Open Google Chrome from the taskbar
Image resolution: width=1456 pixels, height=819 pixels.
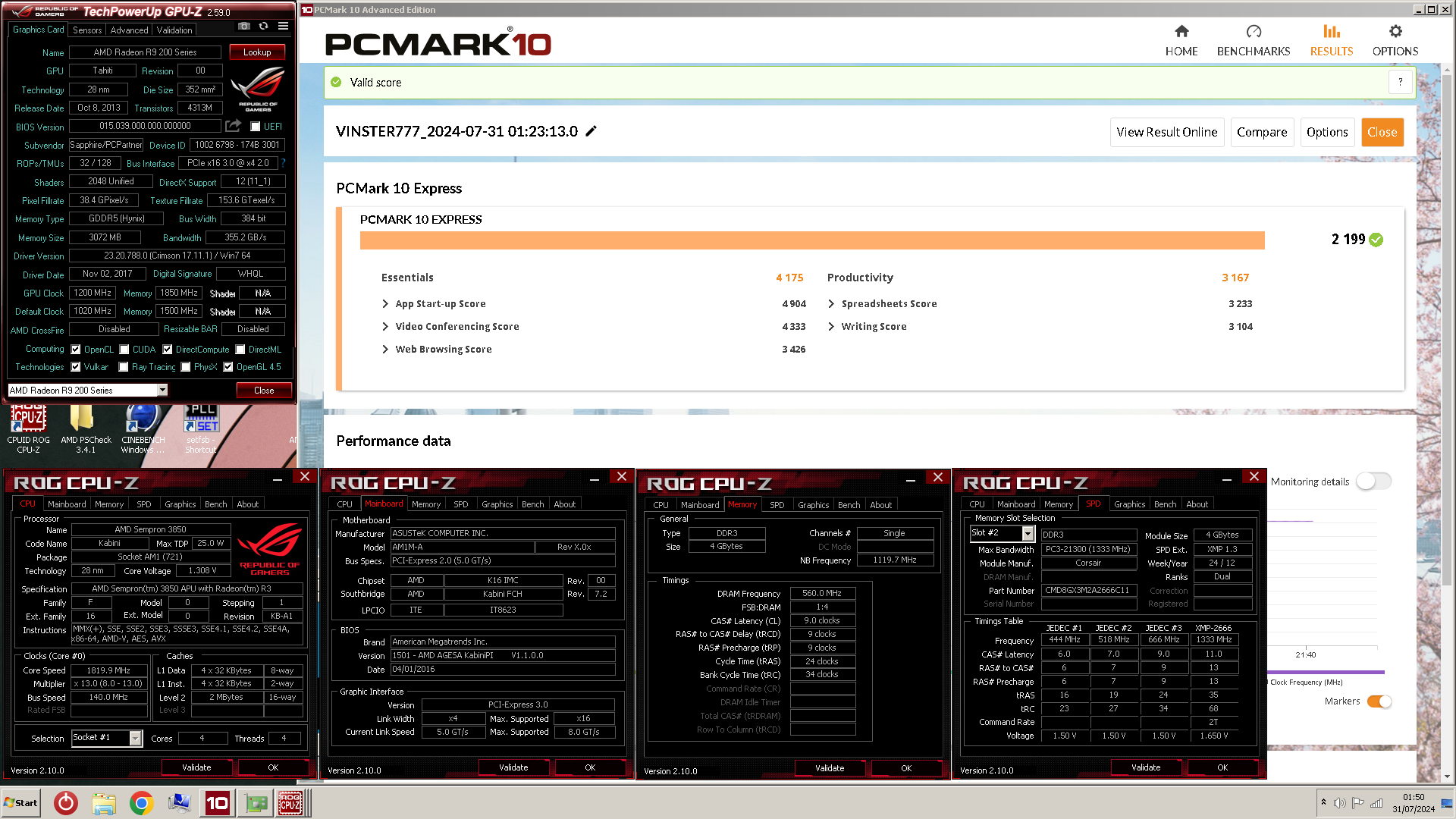(x=142, y=803)
